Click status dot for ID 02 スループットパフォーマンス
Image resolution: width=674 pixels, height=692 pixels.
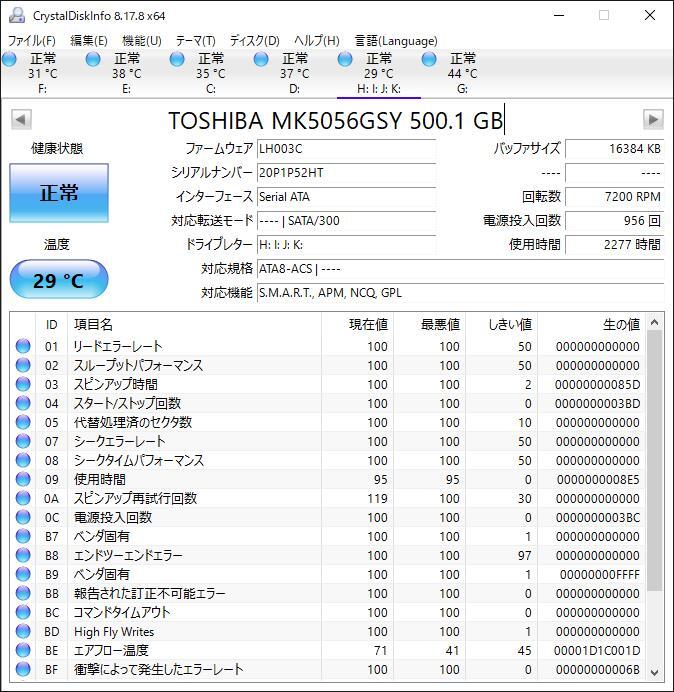pyautogui.click(x=23, y=365)
